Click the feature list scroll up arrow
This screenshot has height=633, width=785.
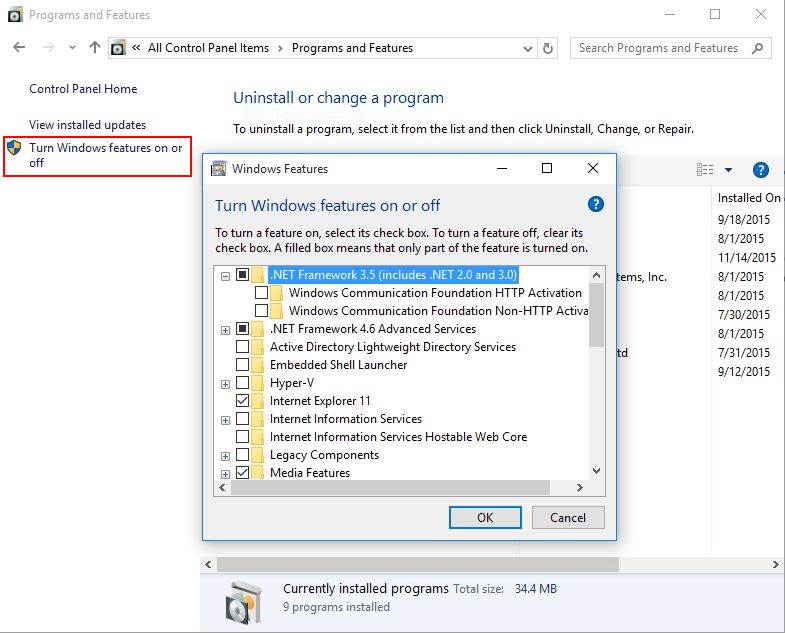[x=596, y=275]
